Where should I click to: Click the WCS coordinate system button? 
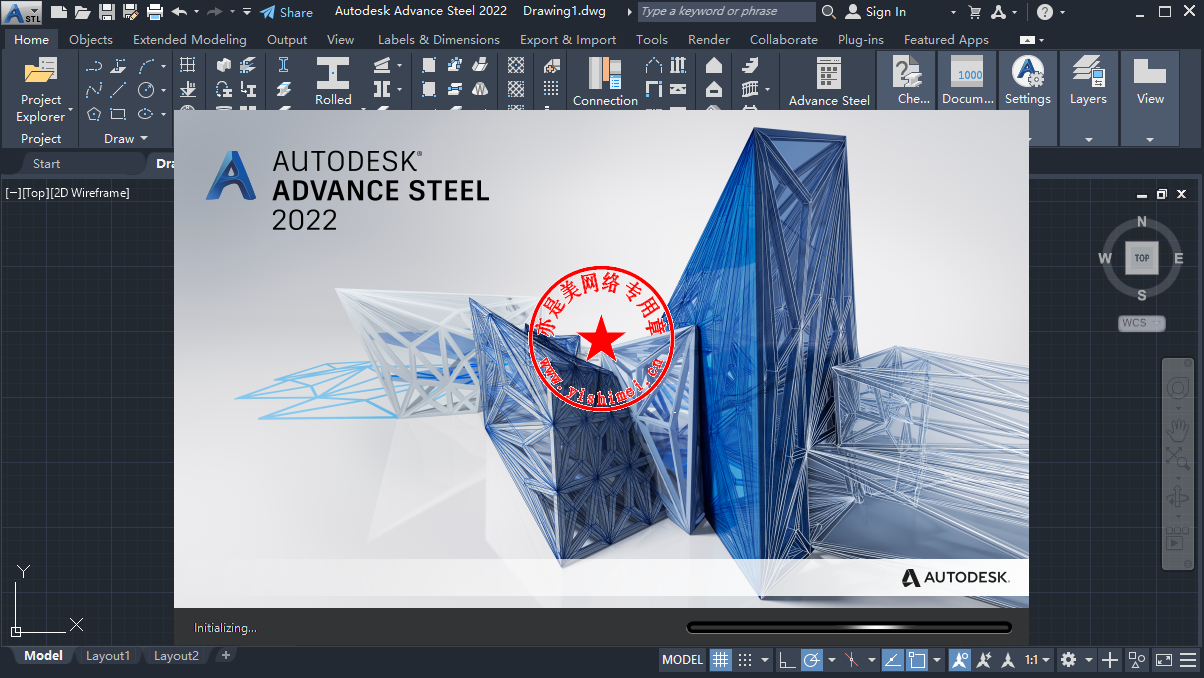[x=1142, y=323]
